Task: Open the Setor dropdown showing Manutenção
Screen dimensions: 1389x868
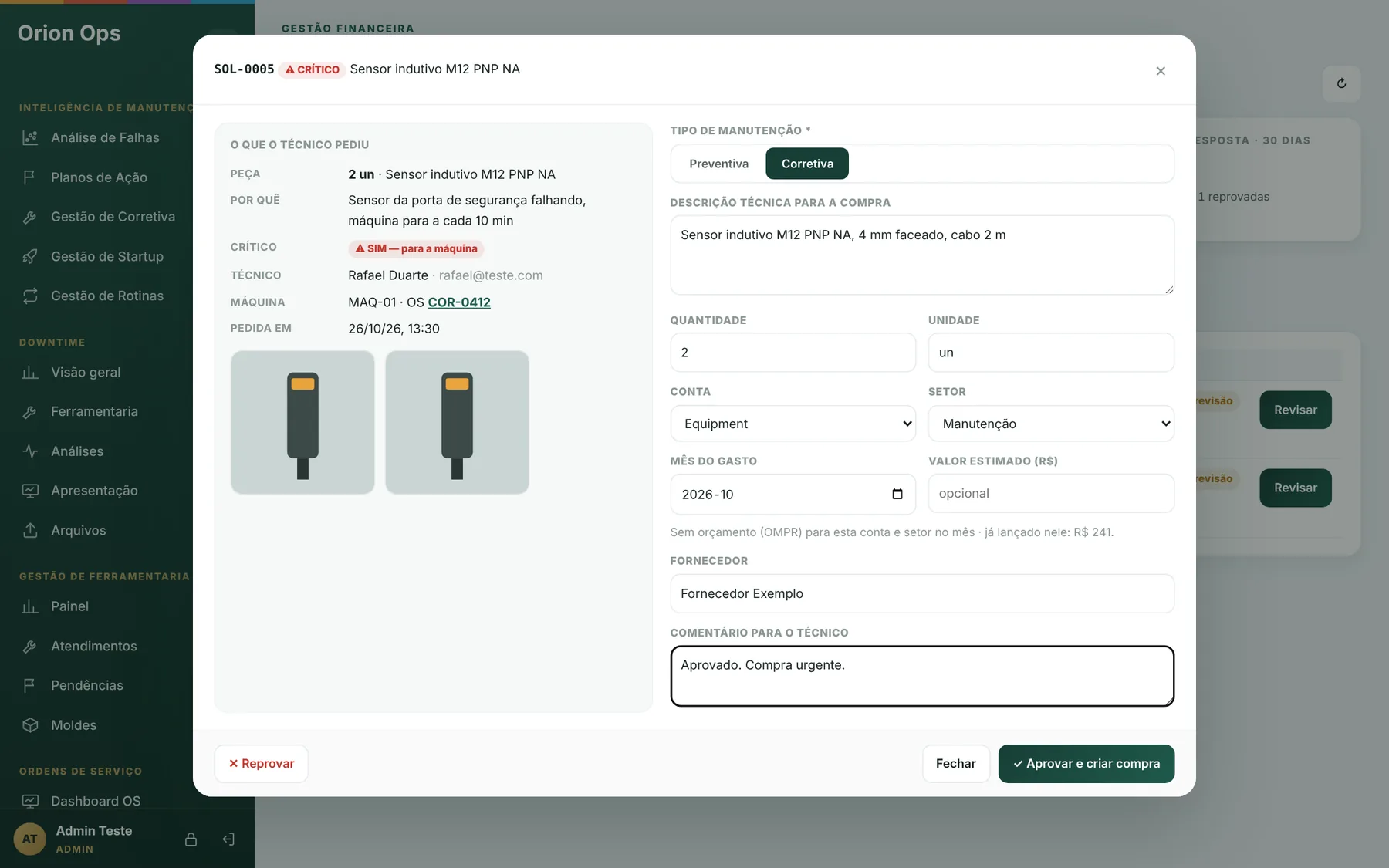Action: coord(1051,424)
